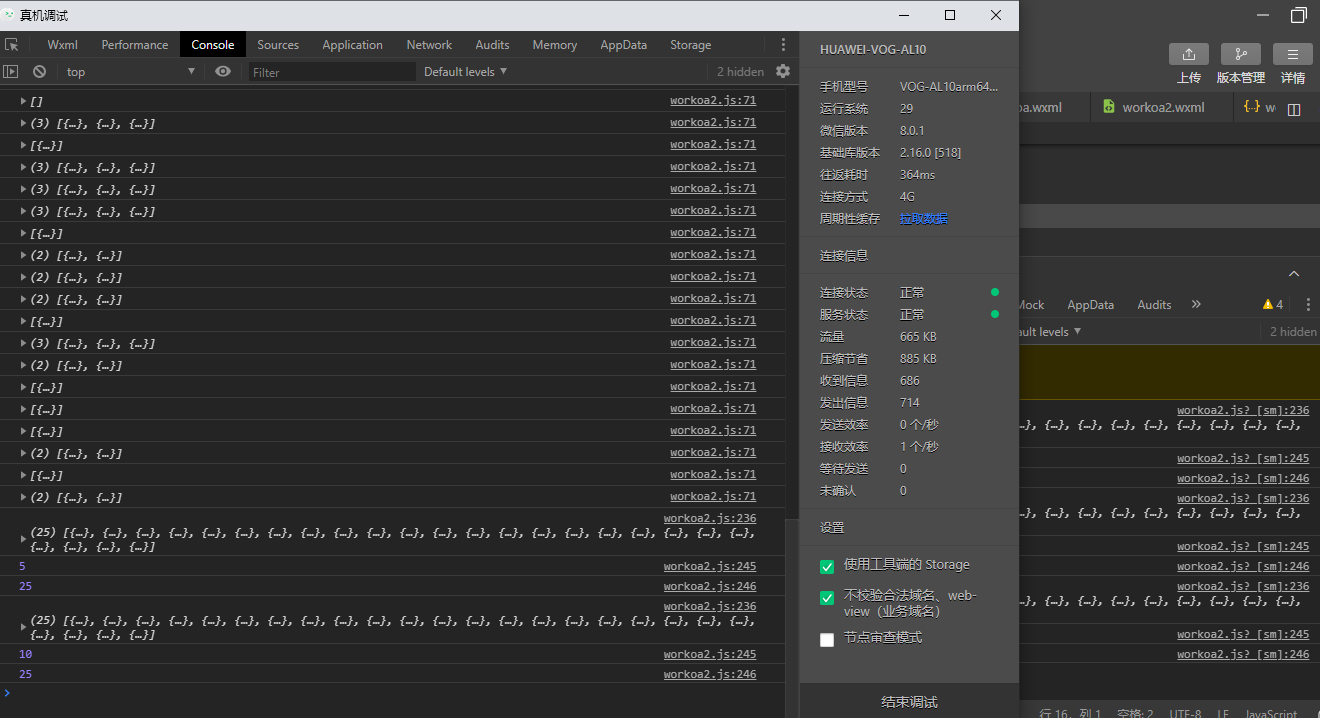The image size is (1320, 718).
Task: Open 版本管理 version control icon
Action: tap(1240, 54)
